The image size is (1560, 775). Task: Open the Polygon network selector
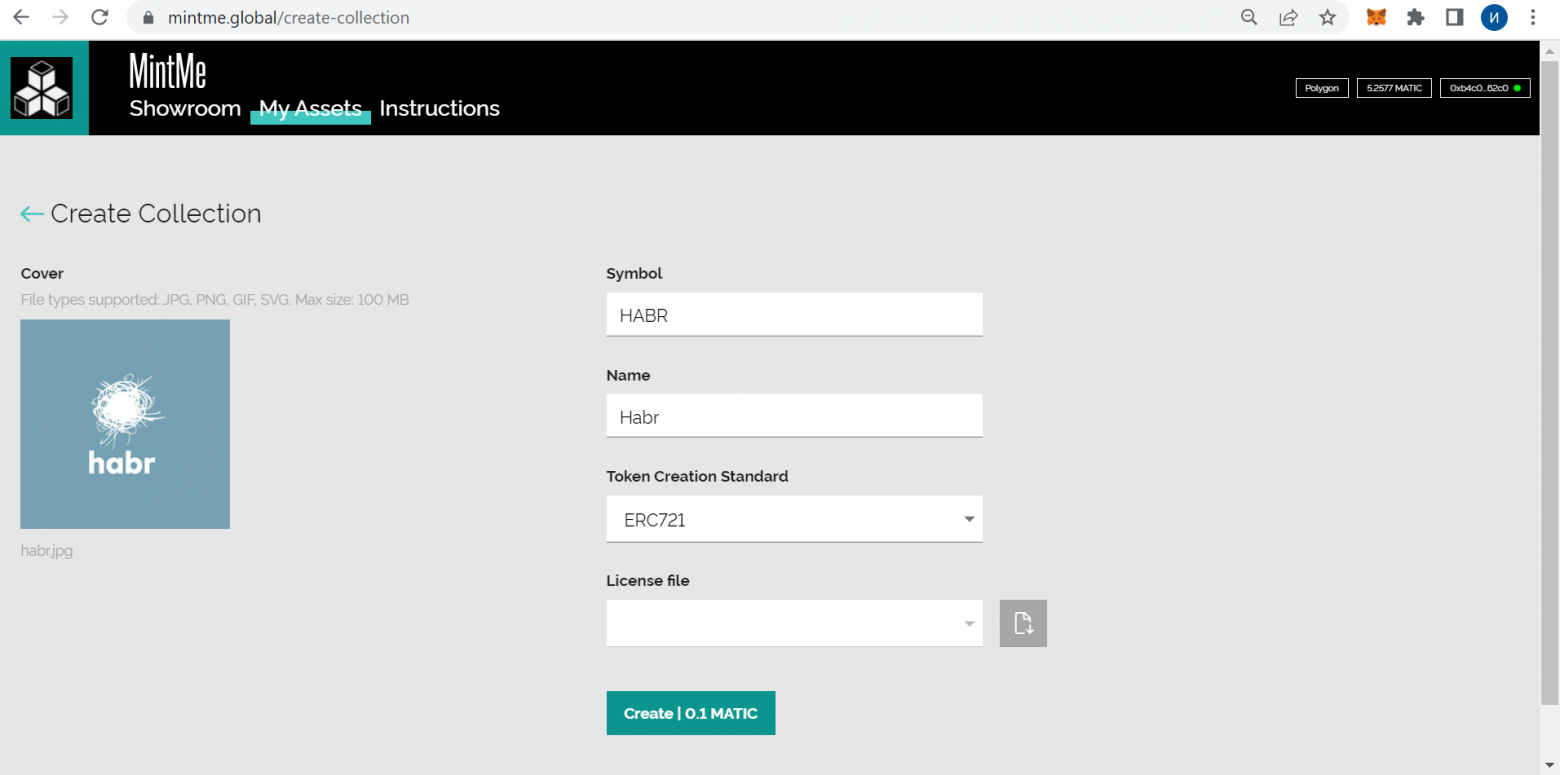coord(1322,88)
